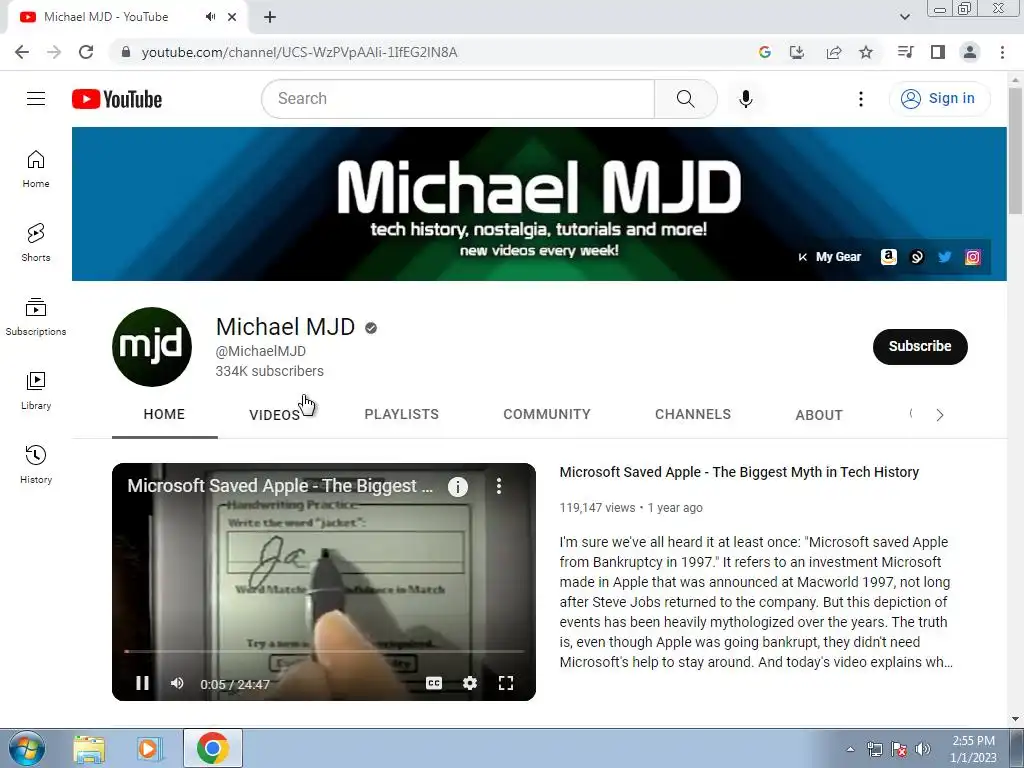The height and width of the screenshot is (768, 1024).
Task: Switch to the ABOUT tab
Action: [x=819, y=415]
